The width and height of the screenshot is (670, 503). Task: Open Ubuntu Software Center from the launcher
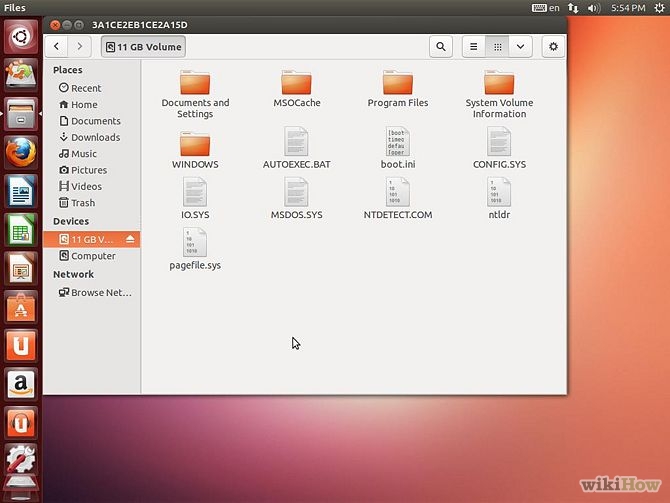21,307
